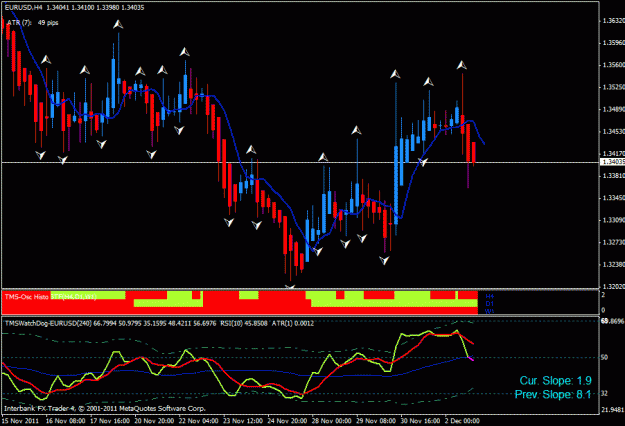This screenshot has height=426, width=625.
Task: Click the '15 Nov 2011' date label
Action: (20, 421)
